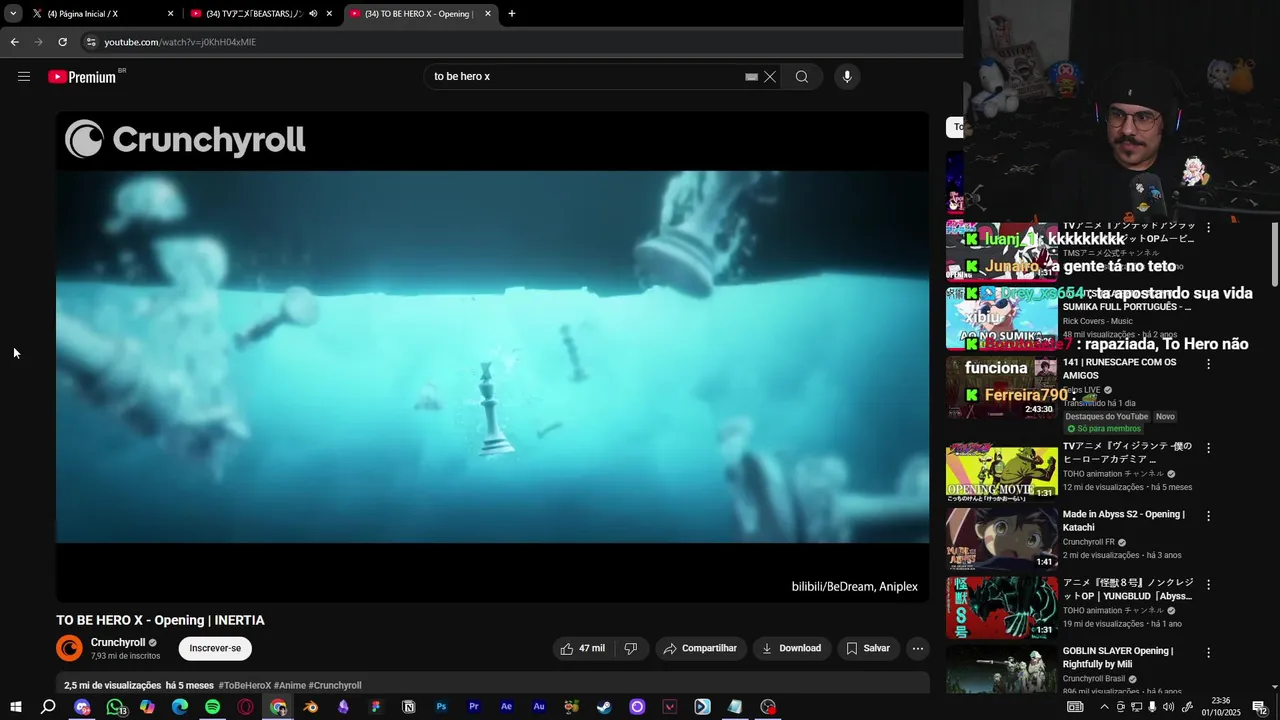
Task: Click the #Crunchyroll hashtag
Action: tap(335, 686)
